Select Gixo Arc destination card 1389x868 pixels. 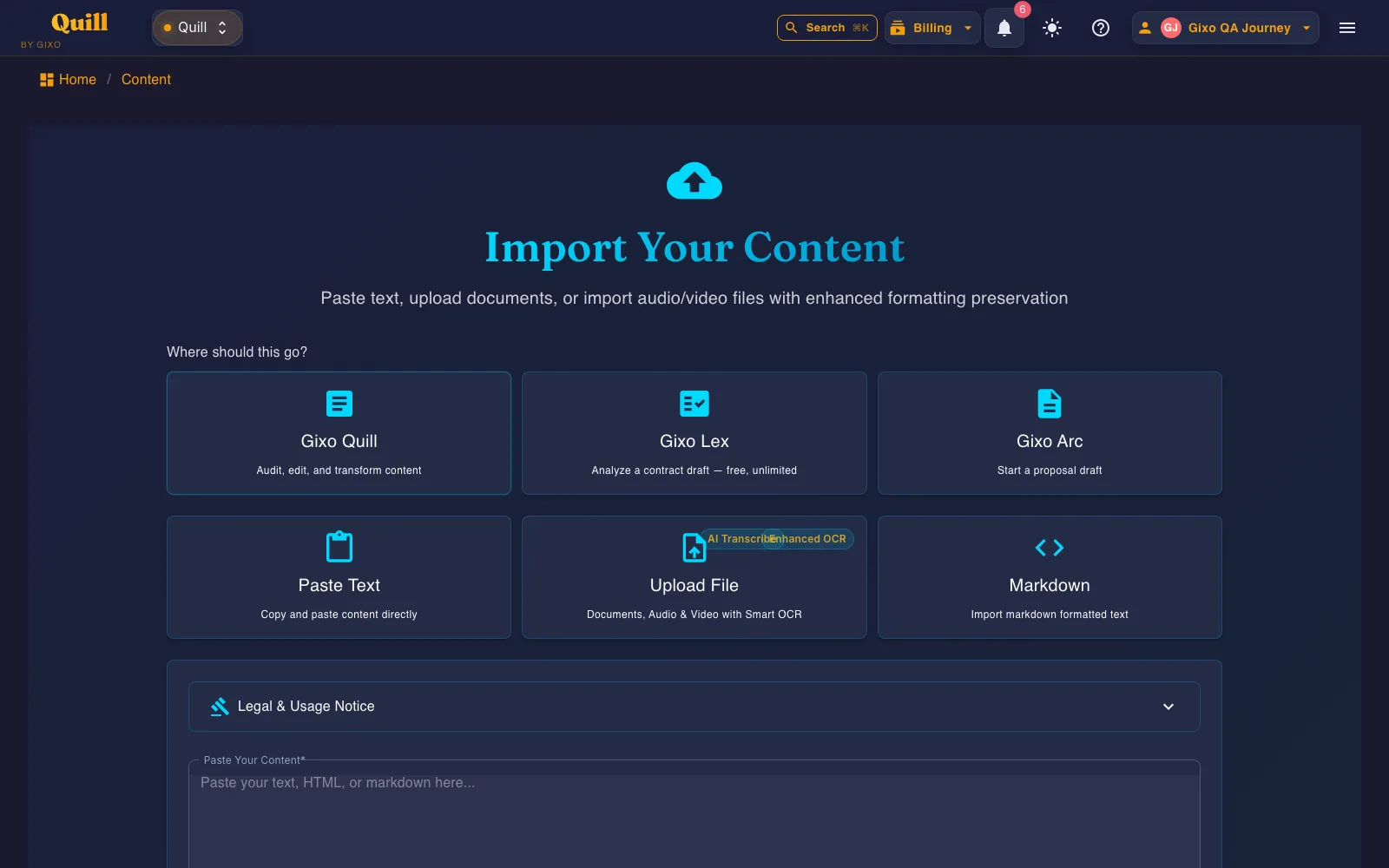[1050, 433]
